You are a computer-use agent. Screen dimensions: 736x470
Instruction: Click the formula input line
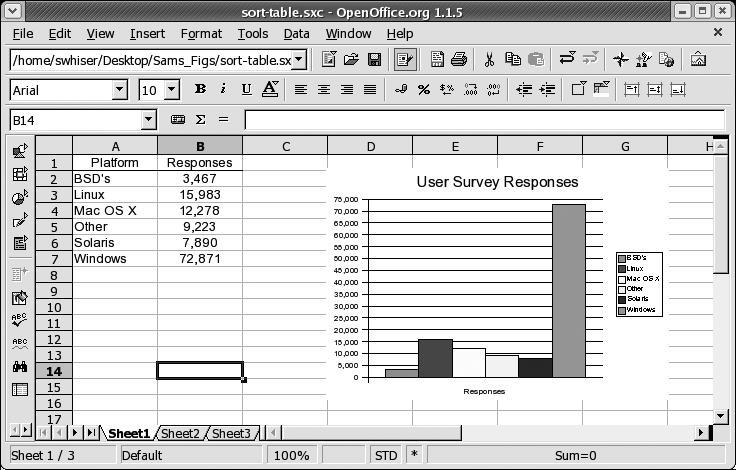(484, 120)
